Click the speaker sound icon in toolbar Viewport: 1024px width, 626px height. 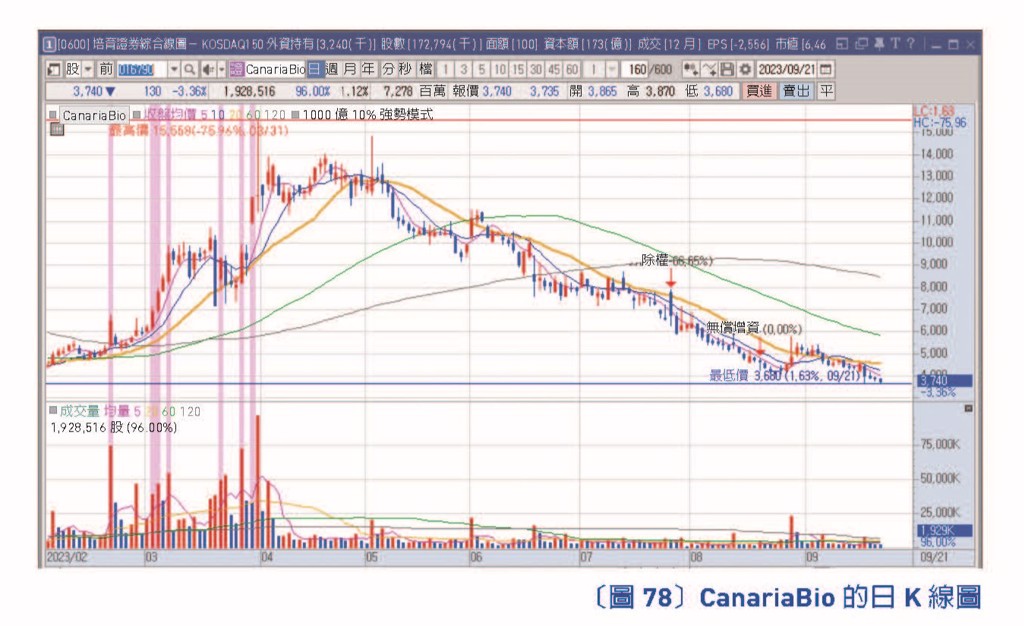coord(208,69)
